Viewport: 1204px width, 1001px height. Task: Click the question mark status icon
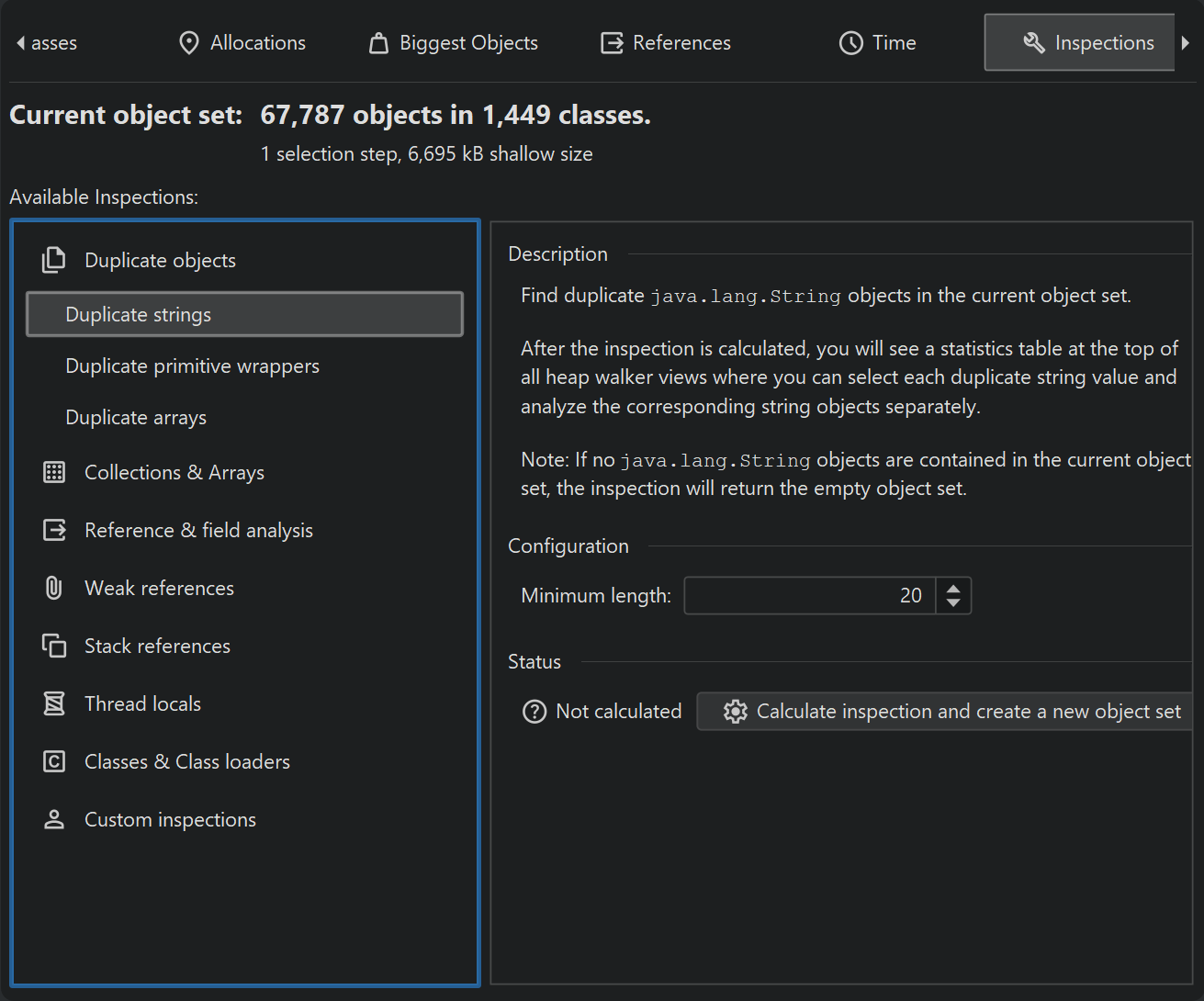534,712
